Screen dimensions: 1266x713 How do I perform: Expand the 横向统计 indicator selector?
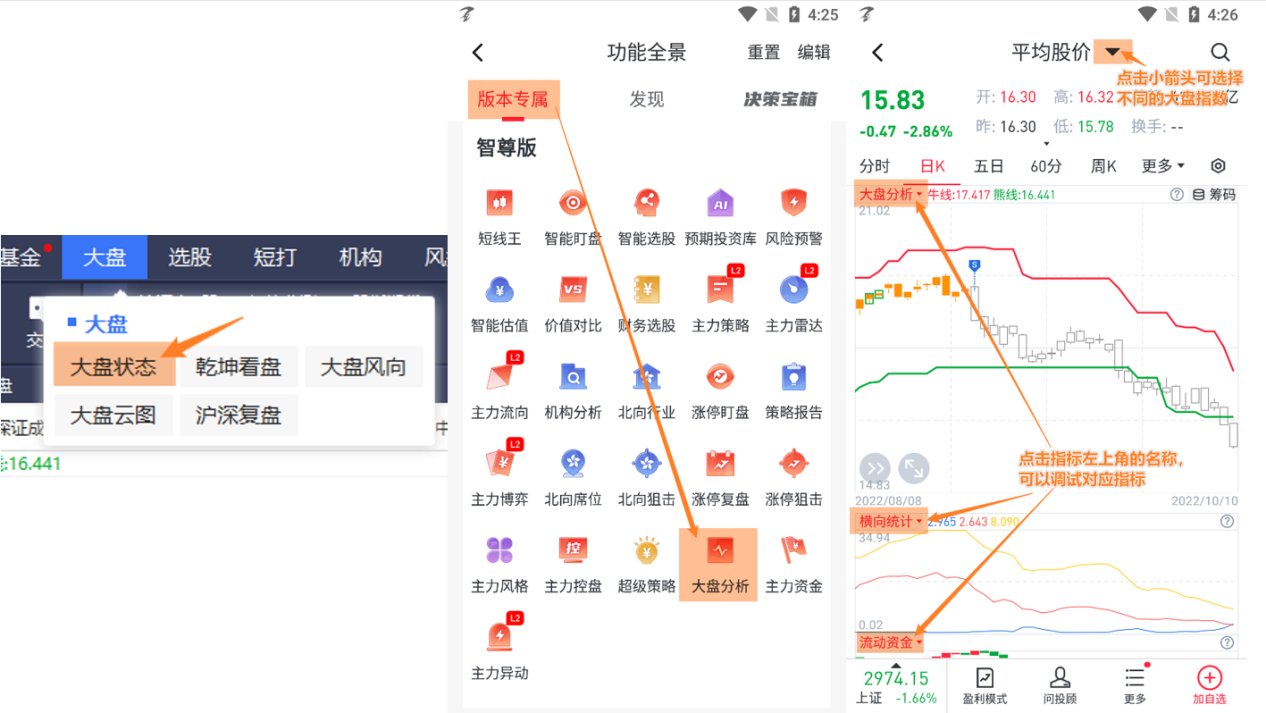[x=890, y=521]
